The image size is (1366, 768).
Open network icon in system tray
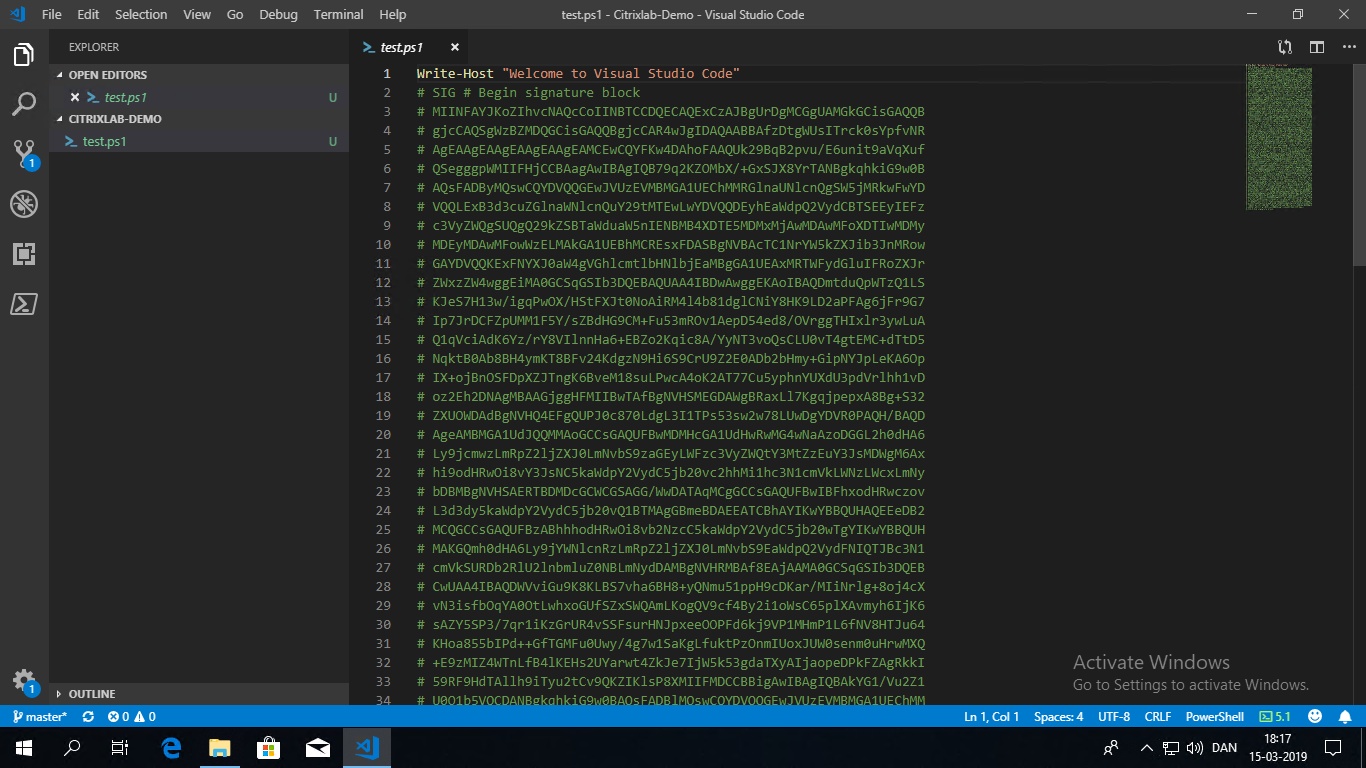1171,747
